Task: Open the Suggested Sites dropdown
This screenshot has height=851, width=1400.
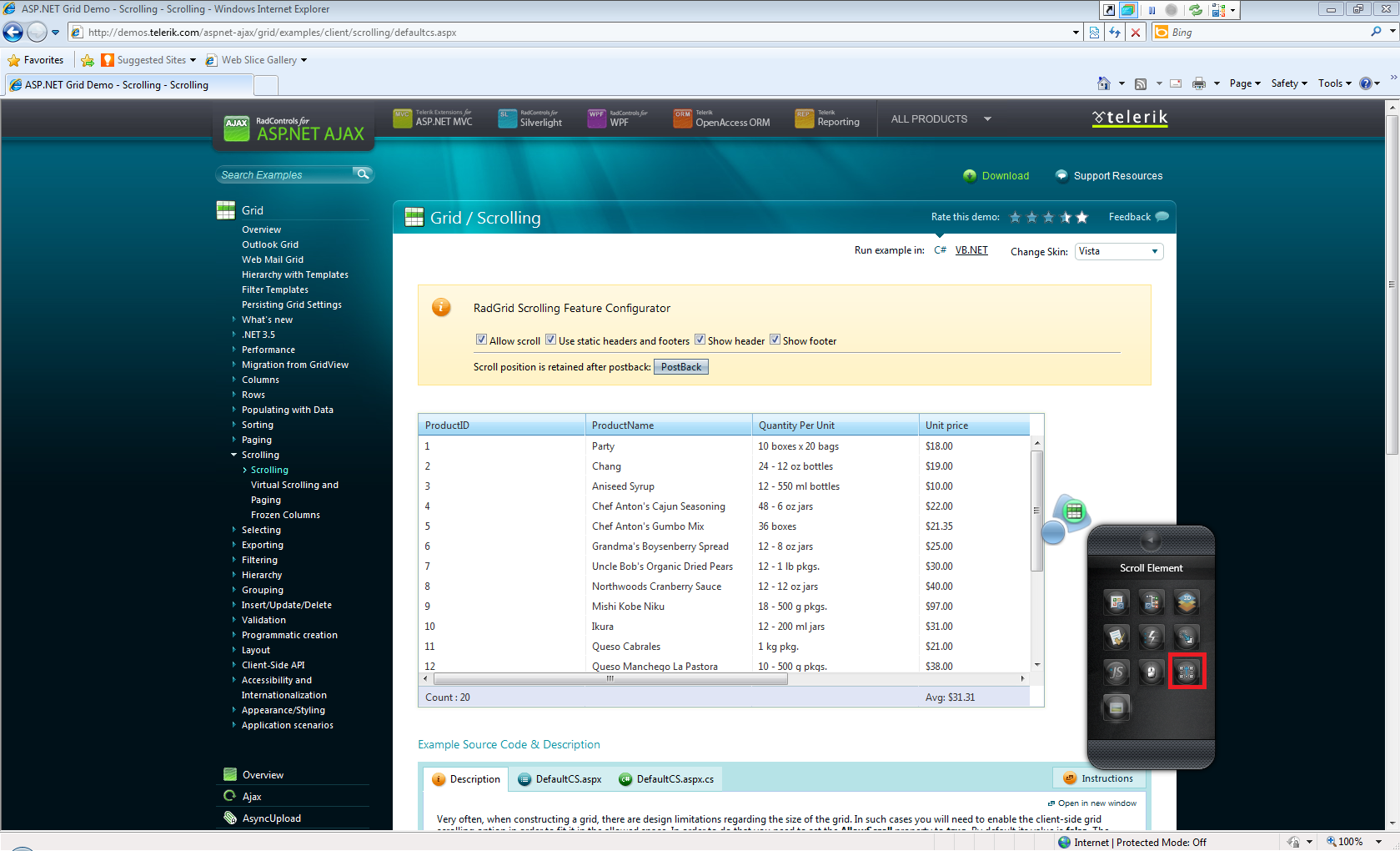Action: tap(193, 60)
